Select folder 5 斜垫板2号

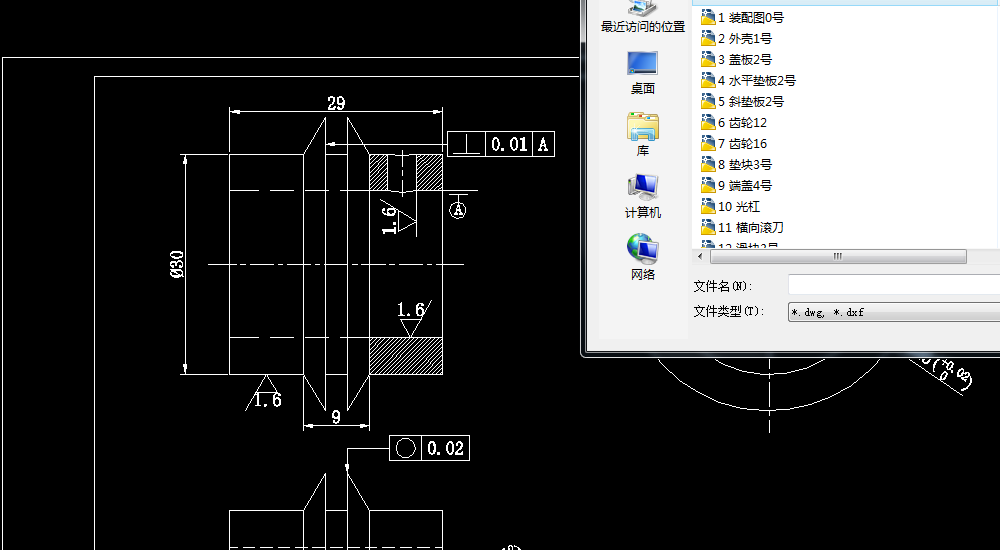coord(742,101)
